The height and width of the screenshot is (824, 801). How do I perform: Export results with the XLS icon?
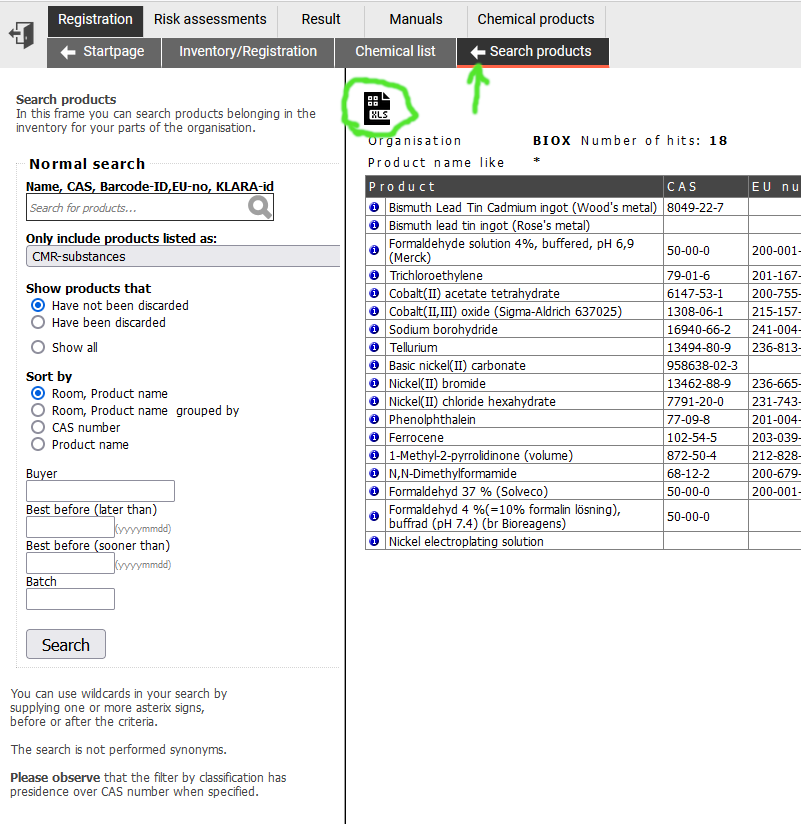[377, 108]
